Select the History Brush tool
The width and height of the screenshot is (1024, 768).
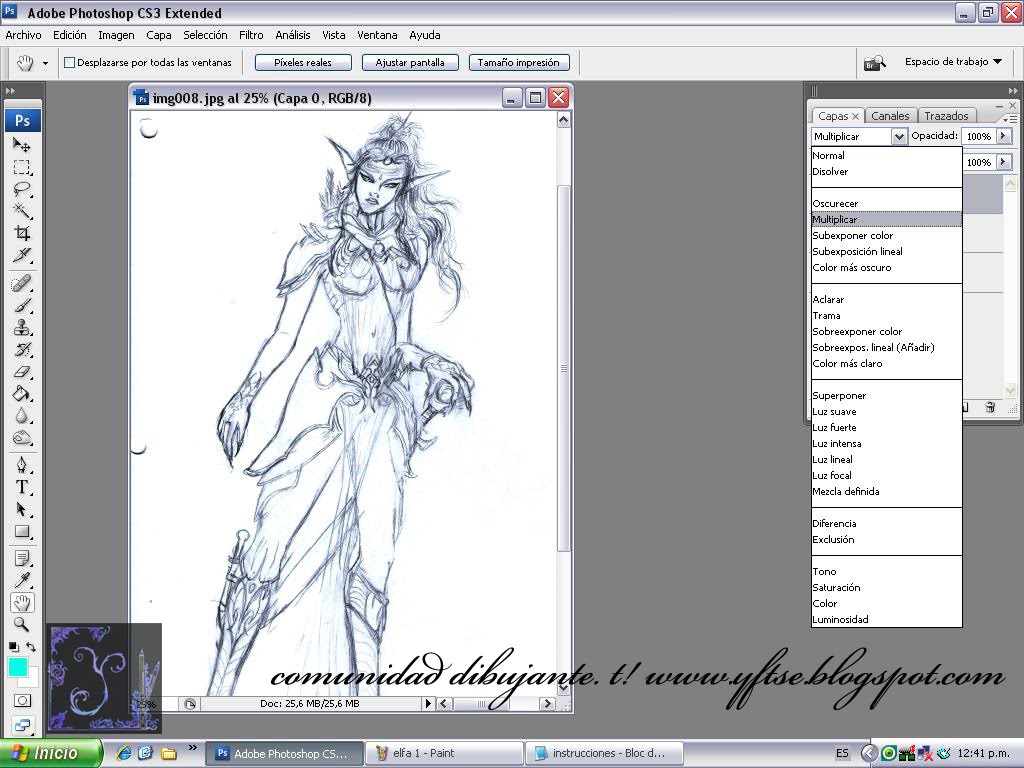coord(22,349)
